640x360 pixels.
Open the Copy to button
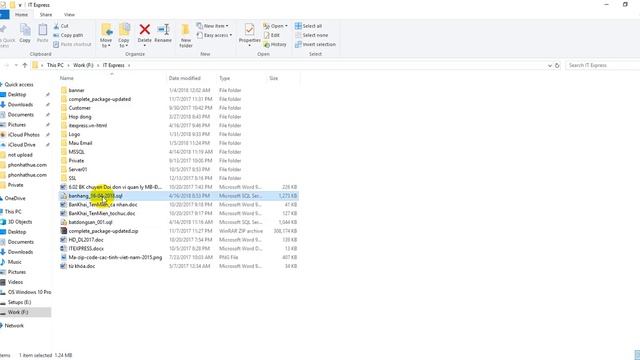[124, 36]
